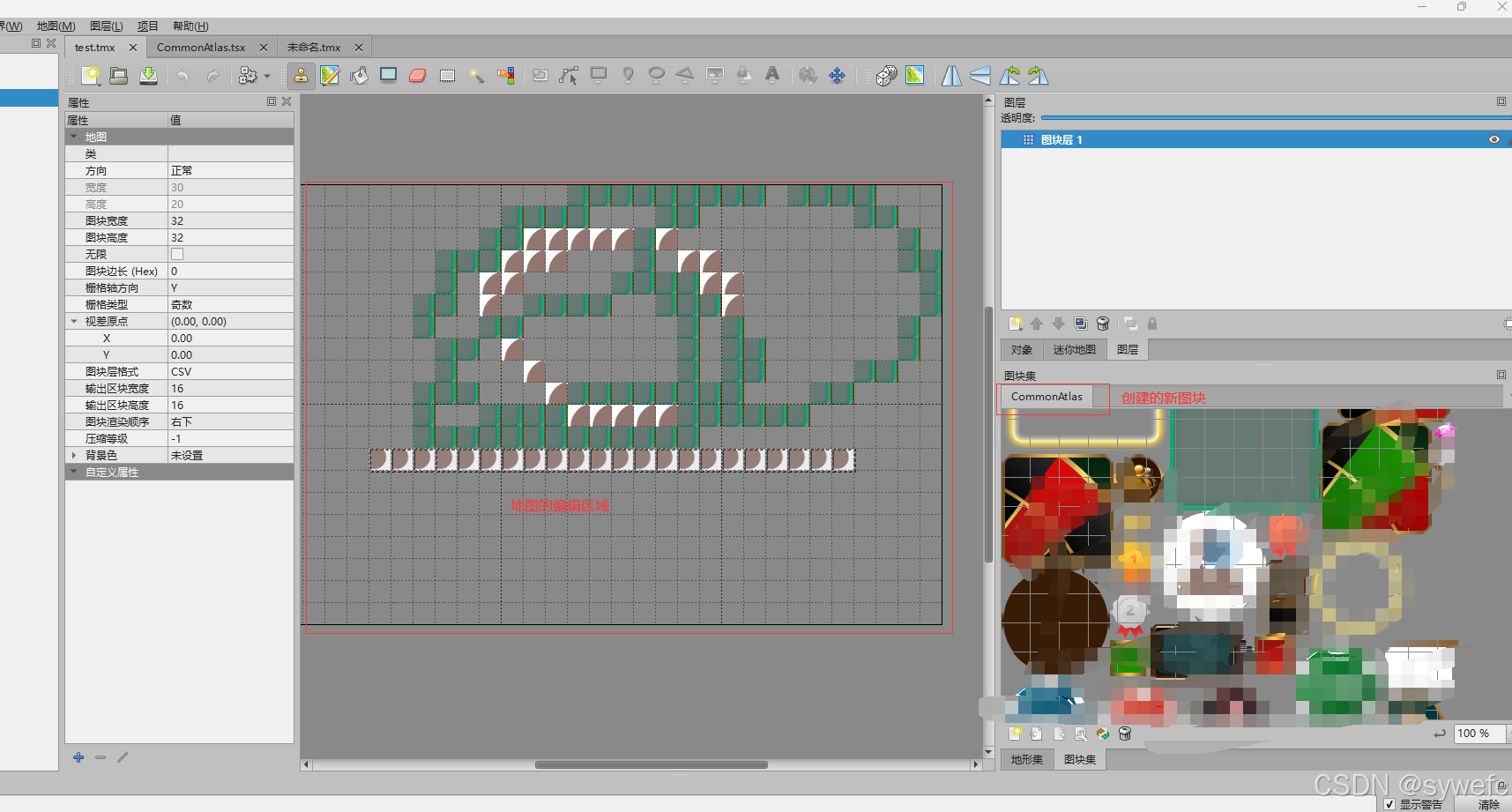Adjust the layer 透明度 opacity slider
Image resolution: width=1512 pixels, height=812 pixels.
pyautogui.click(x=1276, y=117)
